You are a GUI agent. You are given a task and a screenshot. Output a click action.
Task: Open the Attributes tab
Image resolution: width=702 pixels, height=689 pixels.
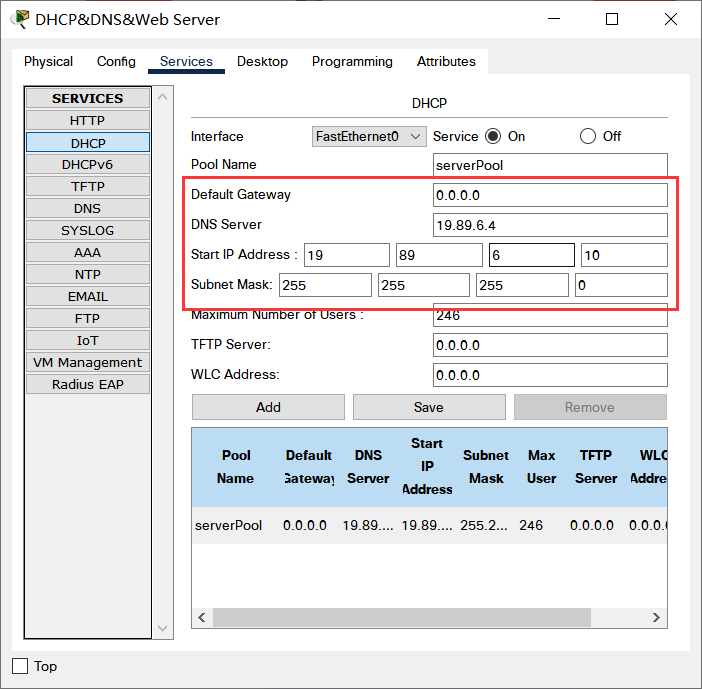[446, 61]
